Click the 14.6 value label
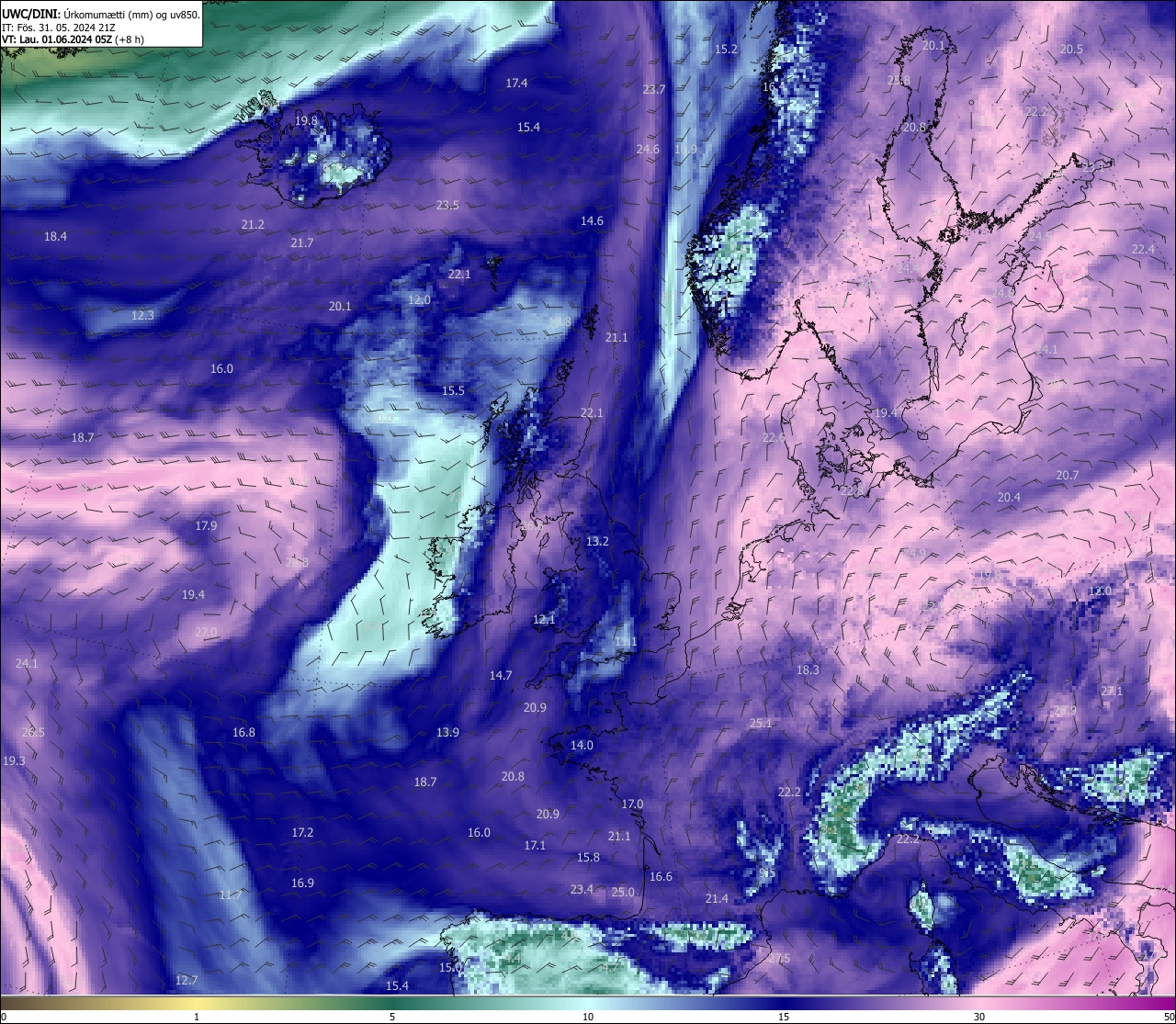This screenshot has height=1024, width=1176. click(592, 221)
